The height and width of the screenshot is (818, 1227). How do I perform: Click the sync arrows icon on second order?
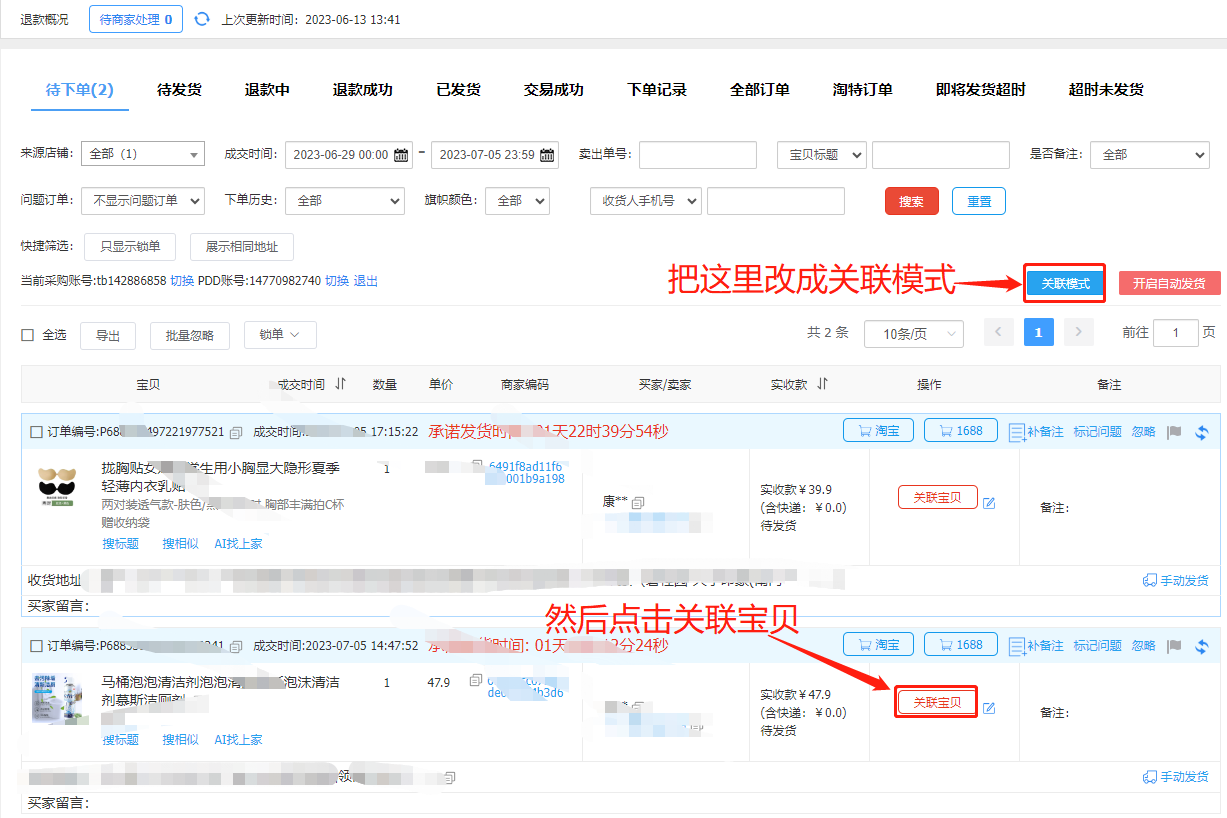[1201, 646]
